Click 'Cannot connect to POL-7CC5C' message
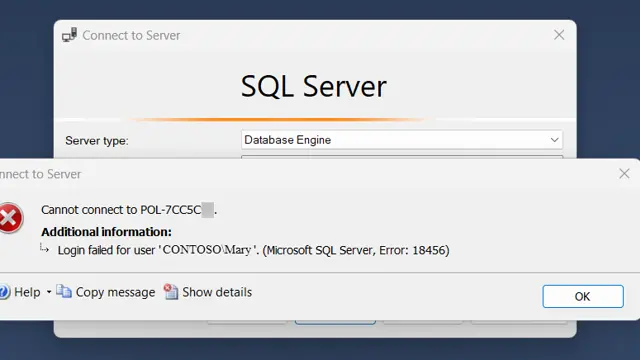The height and width of the screenshot is (360, 640). [129, 210]
